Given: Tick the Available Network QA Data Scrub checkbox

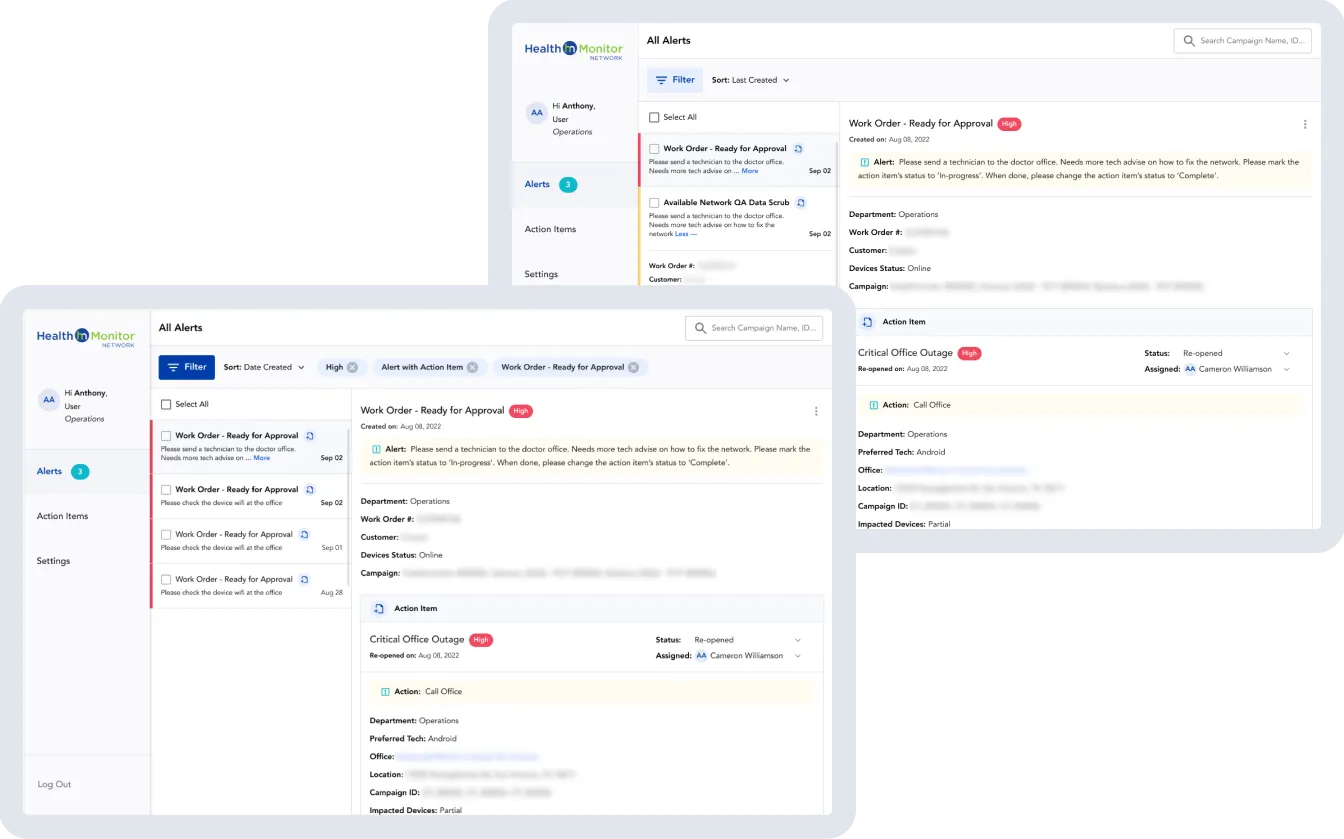Looking at the screenshot, I should [x=654, y=203].
